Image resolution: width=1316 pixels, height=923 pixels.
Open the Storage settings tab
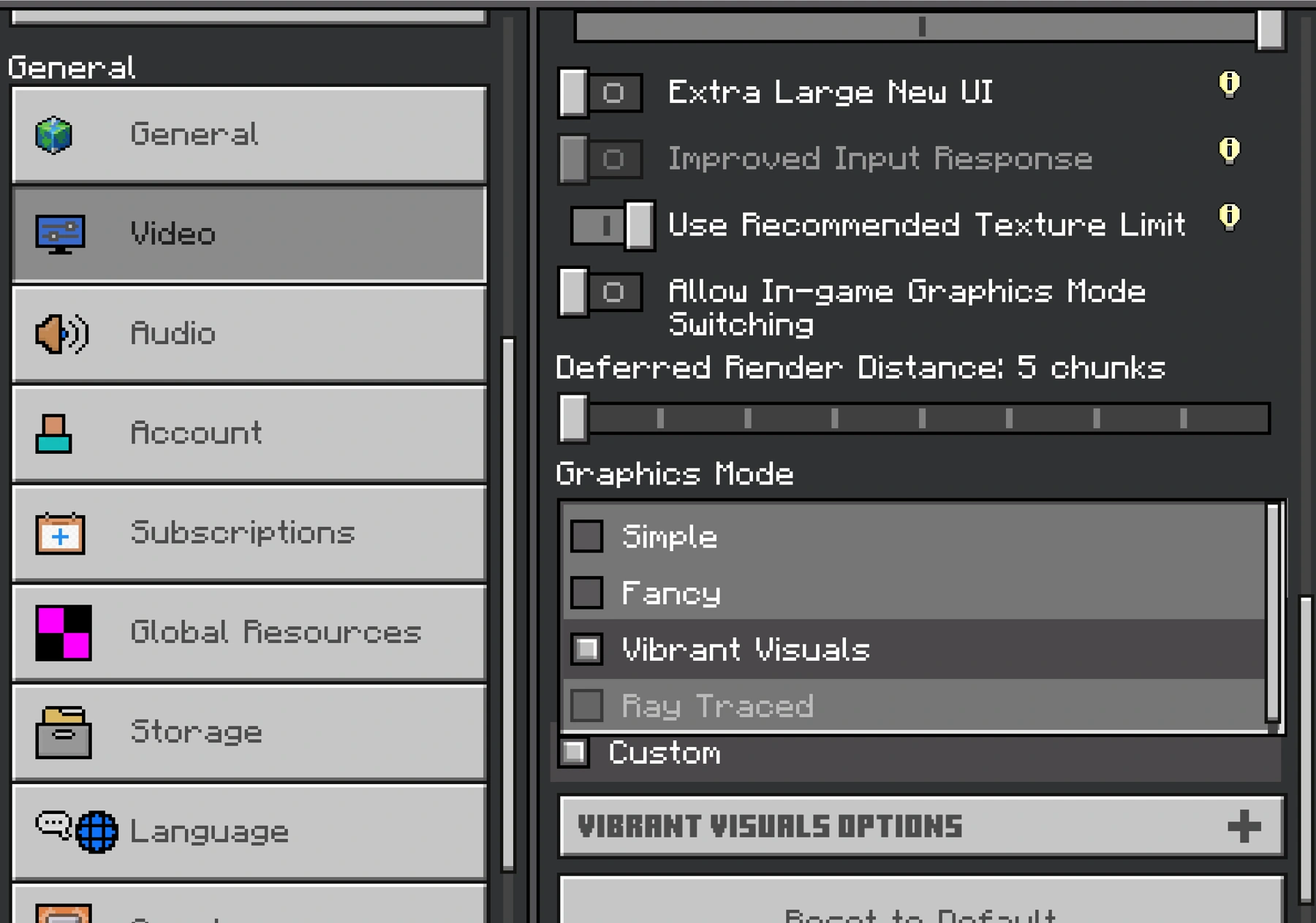[249, 732]
